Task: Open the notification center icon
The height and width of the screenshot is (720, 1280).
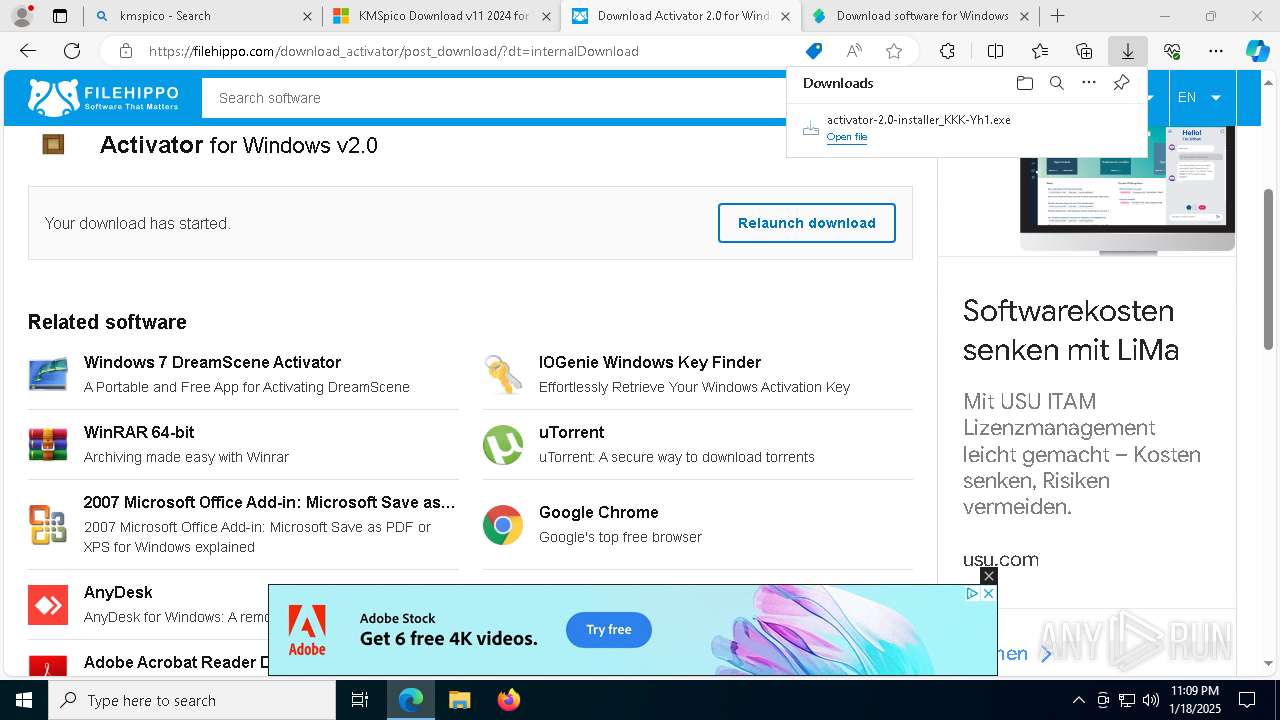Action: pos(1247,700)
